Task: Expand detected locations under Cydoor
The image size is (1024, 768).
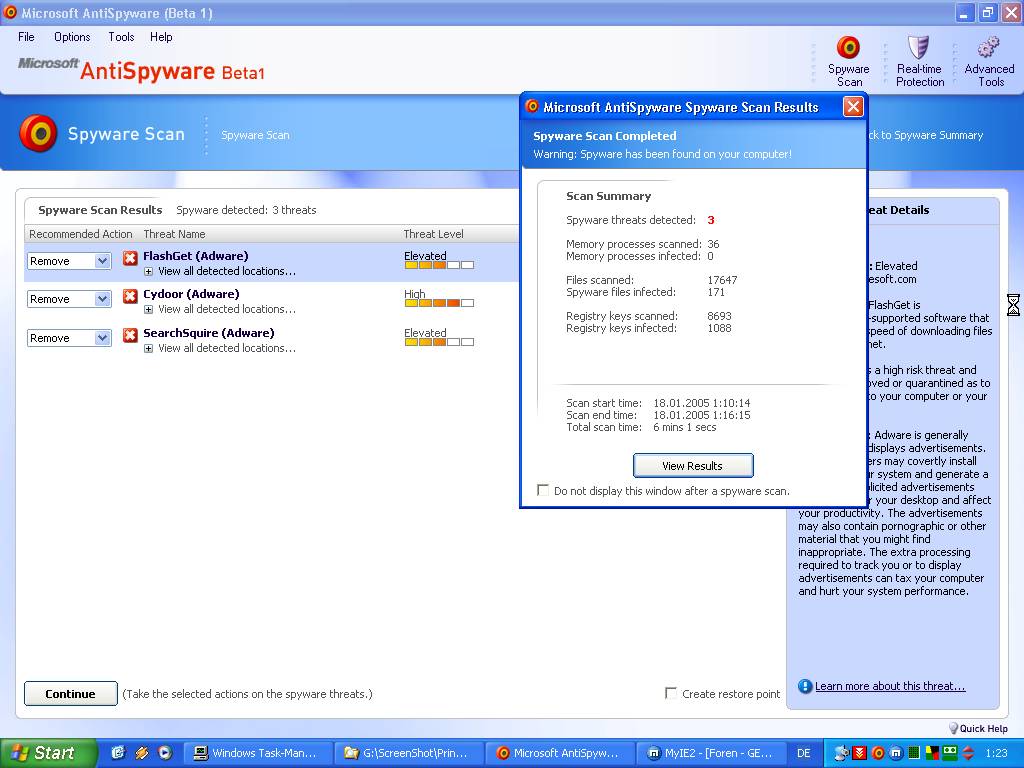Action: pos(148,310)
